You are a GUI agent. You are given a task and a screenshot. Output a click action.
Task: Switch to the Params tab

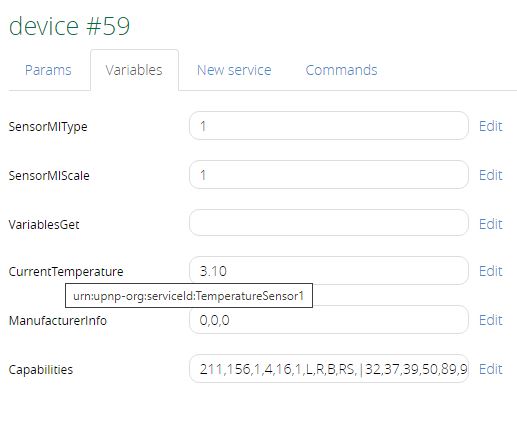tap(48, 70)
